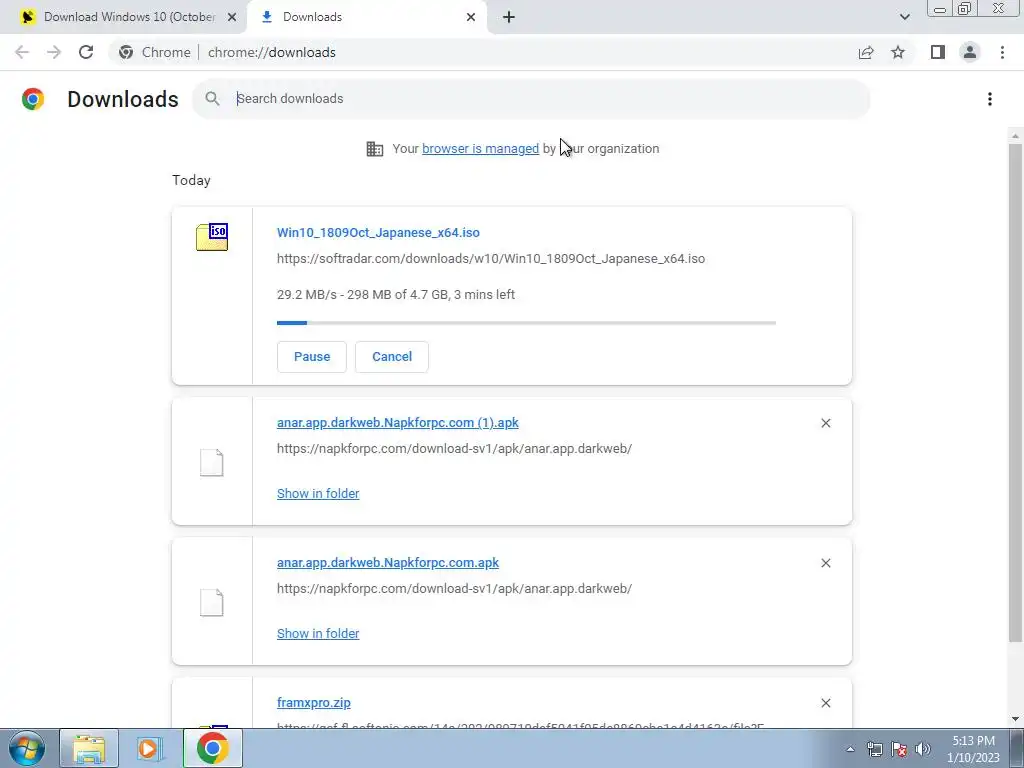
Task: Click the Chrome logo beside Downloads
Action: pyautogui.click(x=33, y=99)
